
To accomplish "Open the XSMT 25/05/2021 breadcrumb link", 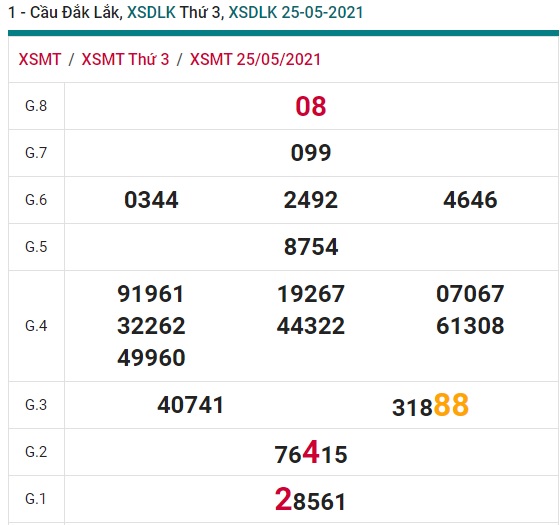I will [x=255, y=59].
